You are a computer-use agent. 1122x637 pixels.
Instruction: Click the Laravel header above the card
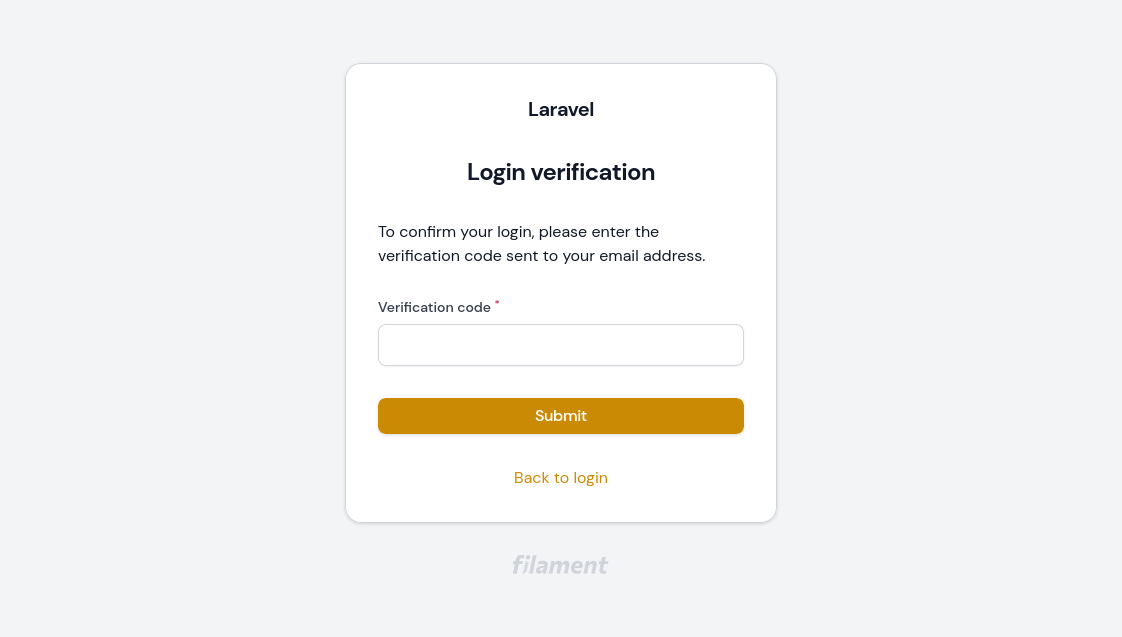pyautogui.click(x=561, y=109)
